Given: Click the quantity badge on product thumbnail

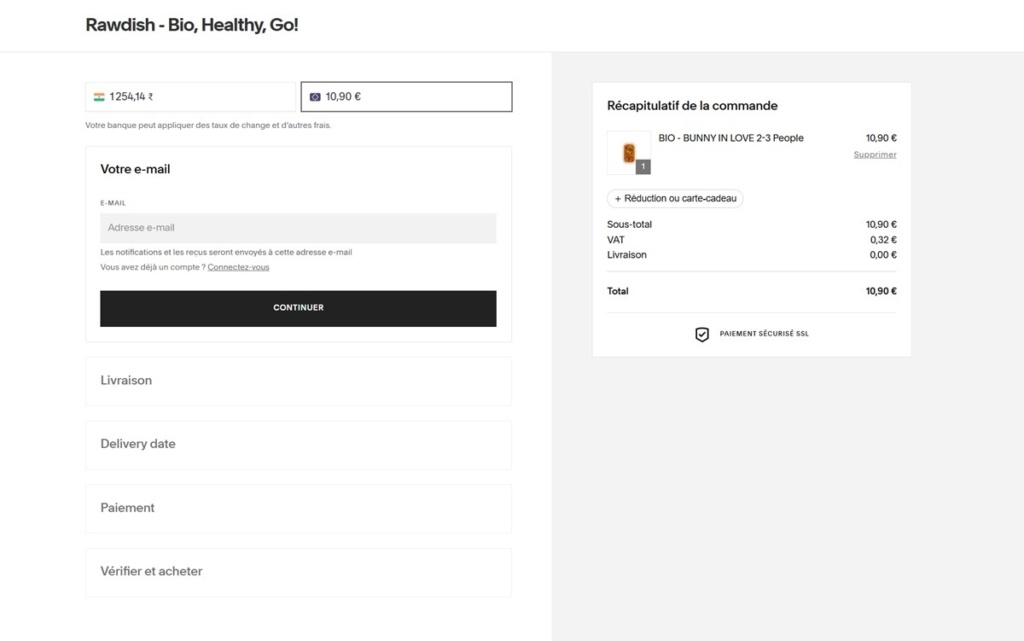Looking at the screenshot, I should pyautogui.click(x=643, y=166).
